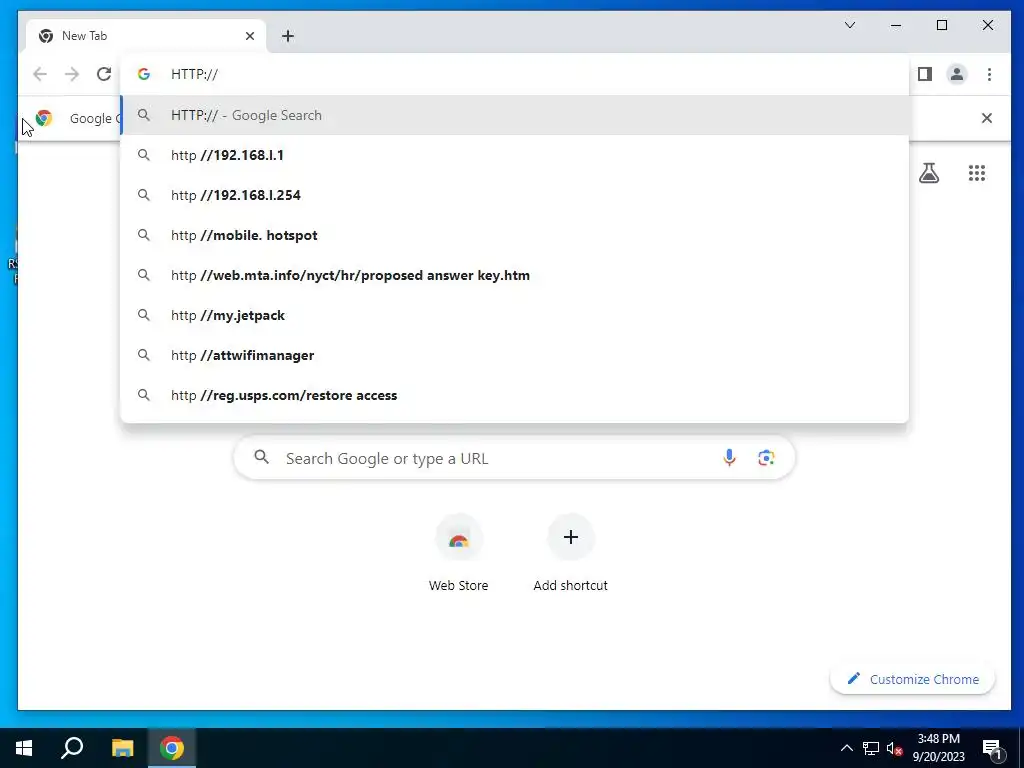1024x768 pixels.
Task: Go forward with the forward arrow
Action: pos(72,74)
